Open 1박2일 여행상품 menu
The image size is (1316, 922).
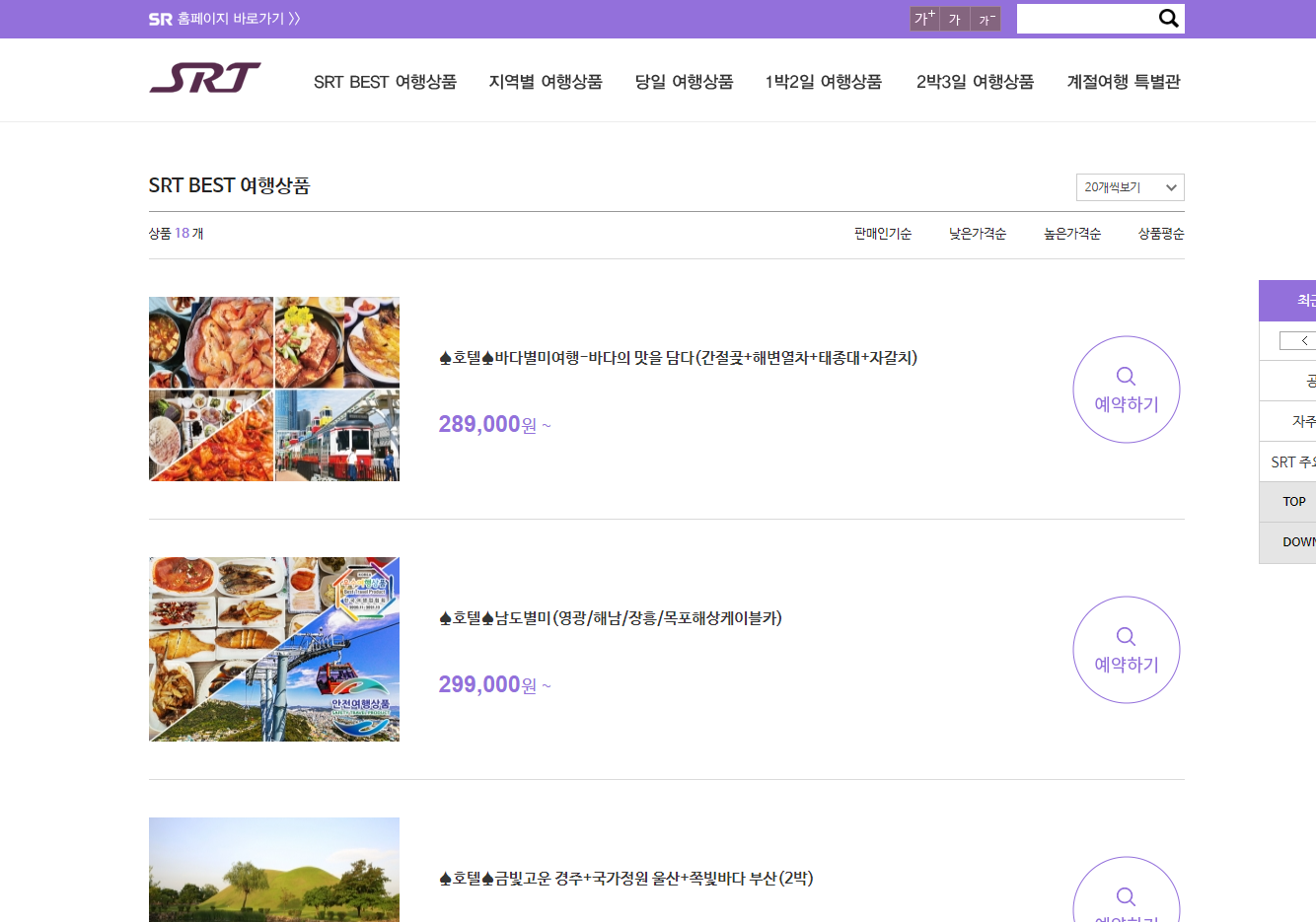[824, 82]
